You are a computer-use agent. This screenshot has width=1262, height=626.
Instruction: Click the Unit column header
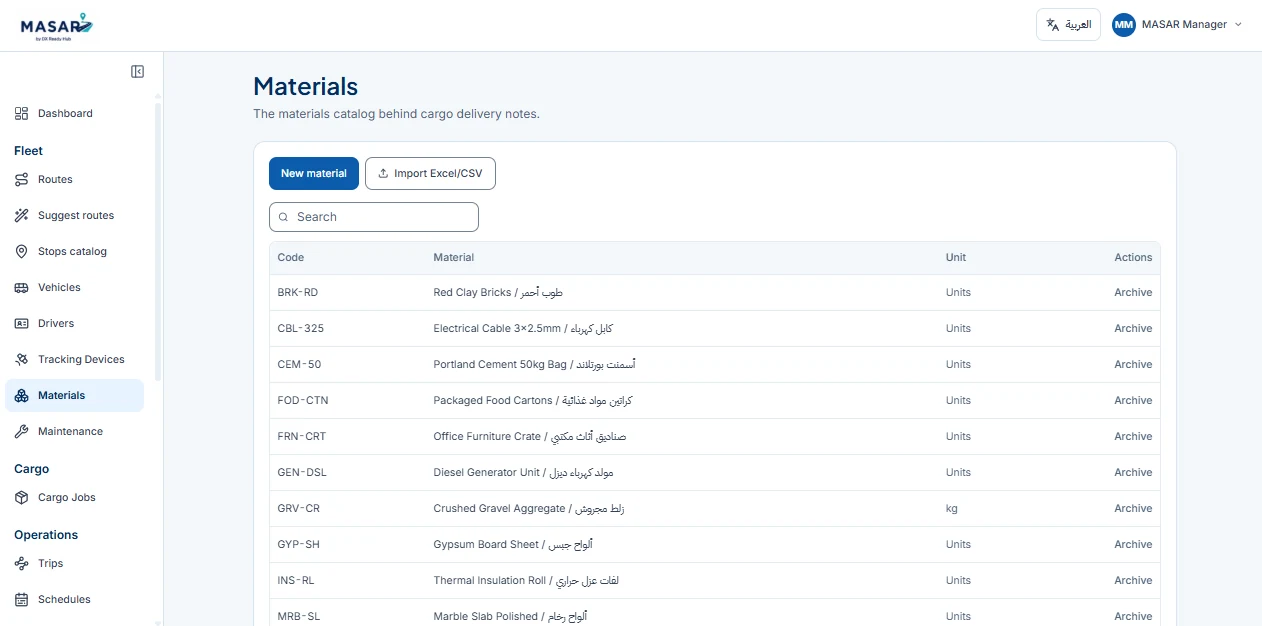[x=956, y=258]
